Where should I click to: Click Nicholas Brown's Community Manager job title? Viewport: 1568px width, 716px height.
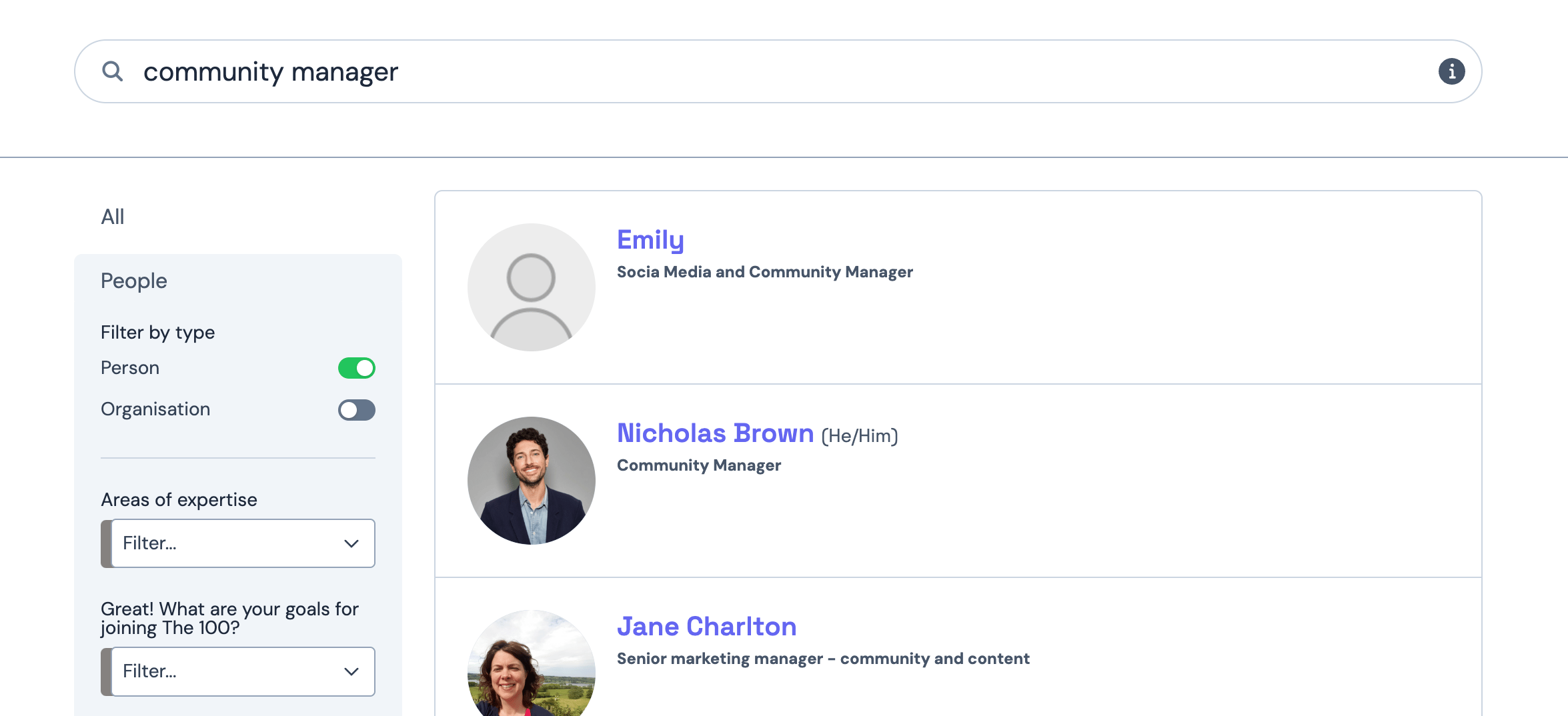(x=698, y=465)
